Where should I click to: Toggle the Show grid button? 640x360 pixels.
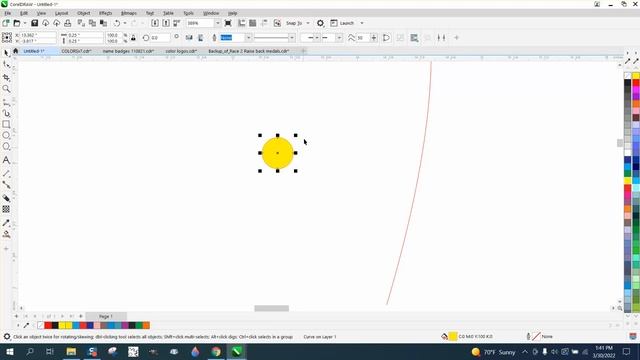(253, 23)
